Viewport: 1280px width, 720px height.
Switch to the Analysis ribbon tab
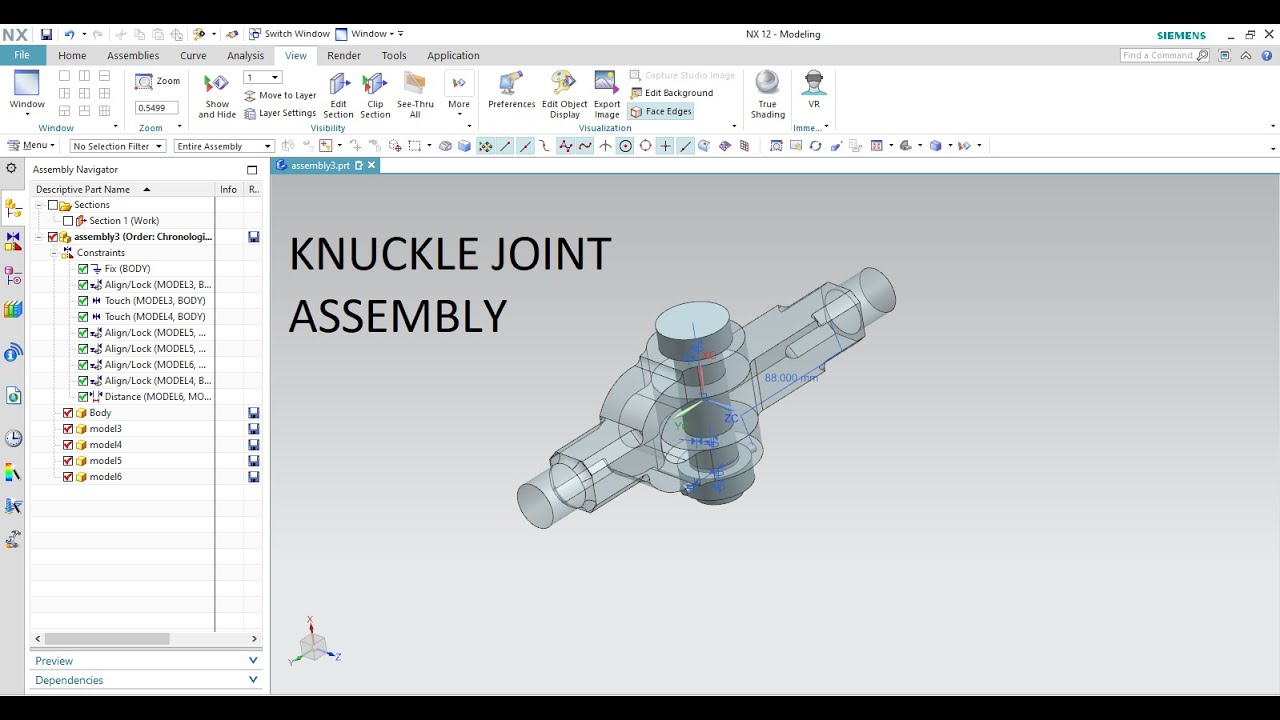[x=245, y=56]
